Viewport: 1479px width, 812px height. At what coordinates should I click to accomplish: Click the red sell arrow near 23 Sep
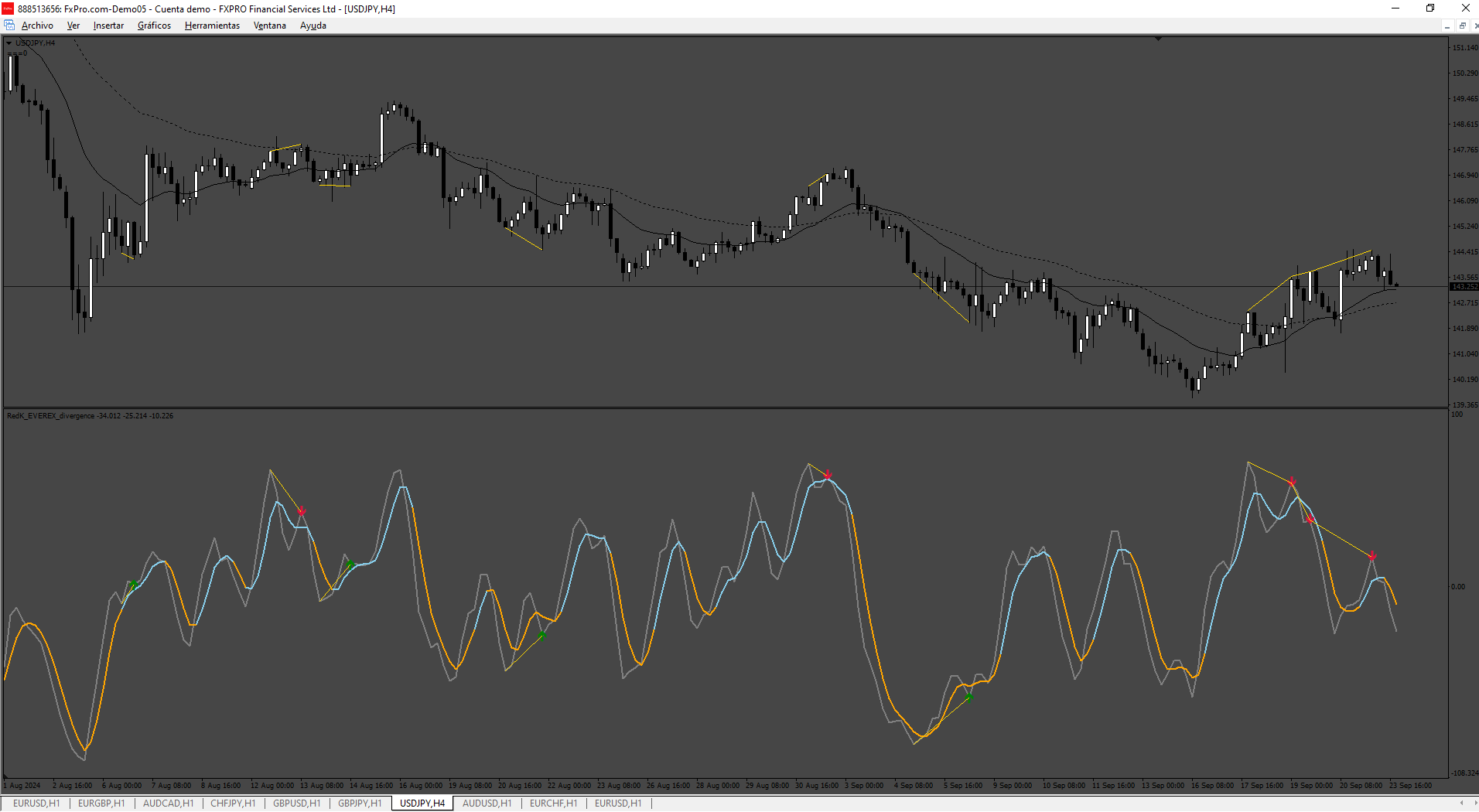click(1372, 556)
